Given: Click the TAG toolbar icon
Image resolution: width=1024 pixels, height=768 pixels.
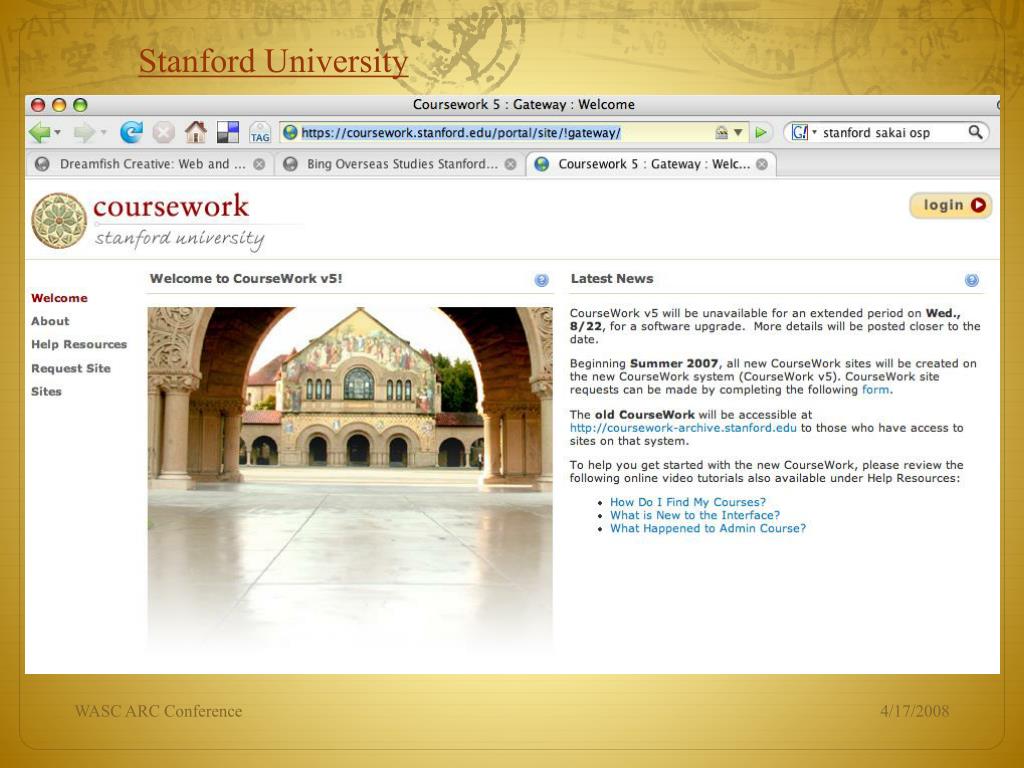Looking at the screenshot, I should (x=260, y=133).
